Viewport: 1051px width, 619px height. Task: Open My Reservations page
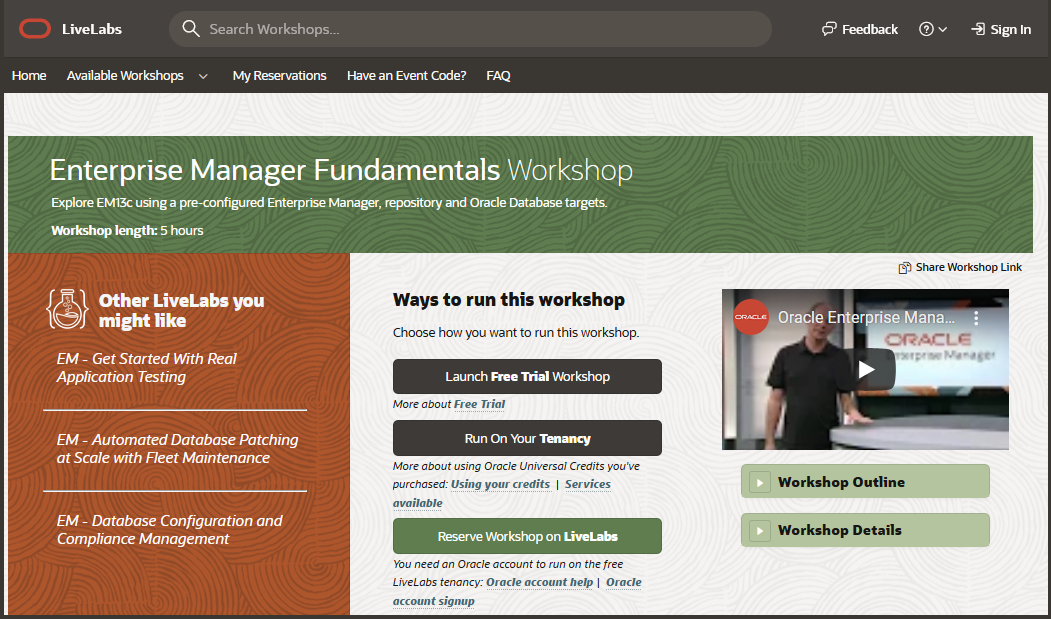point(280,76)
